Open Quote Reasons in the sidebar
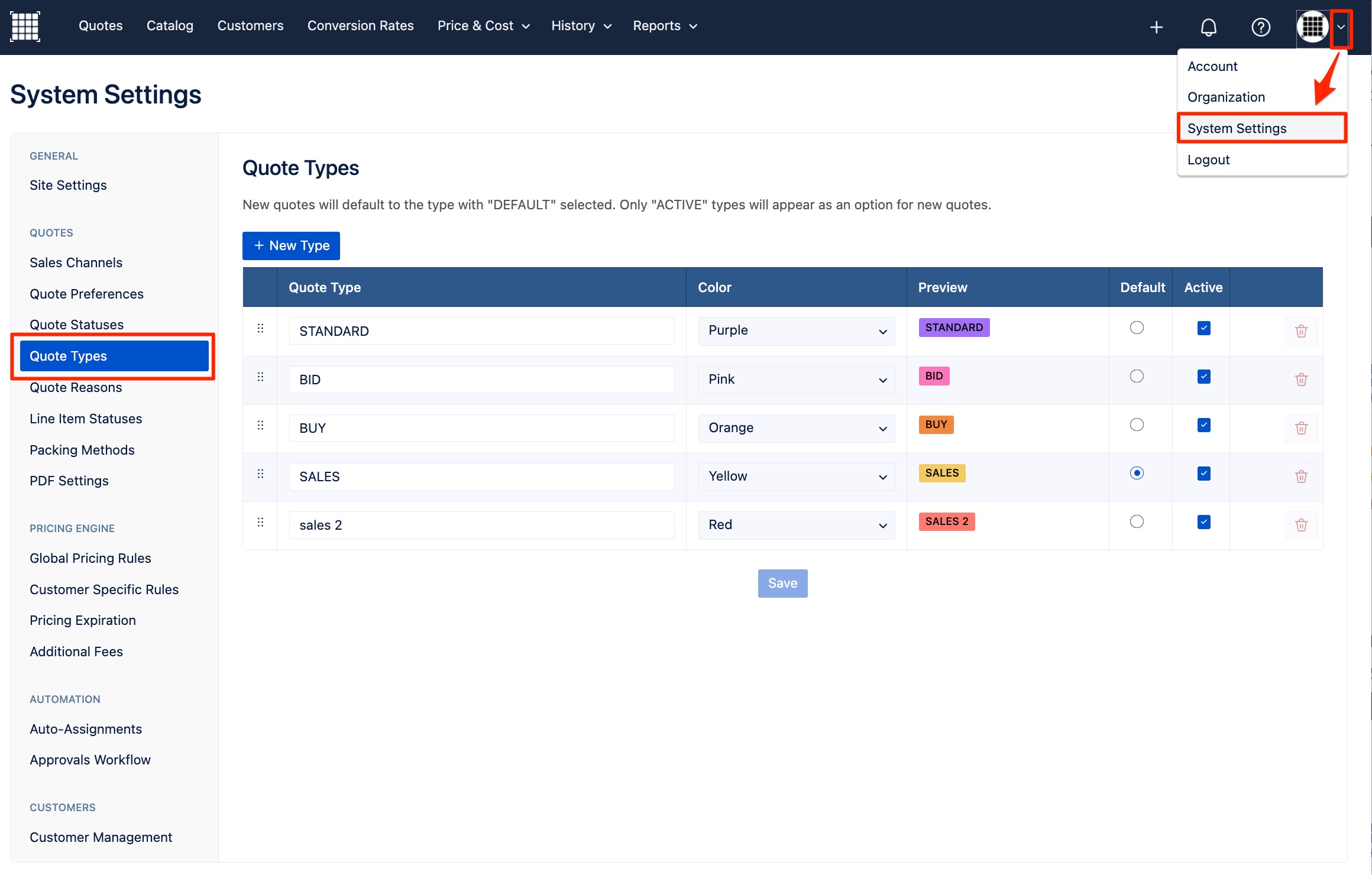Screen dimensions: 1372x875 [76, 387]
